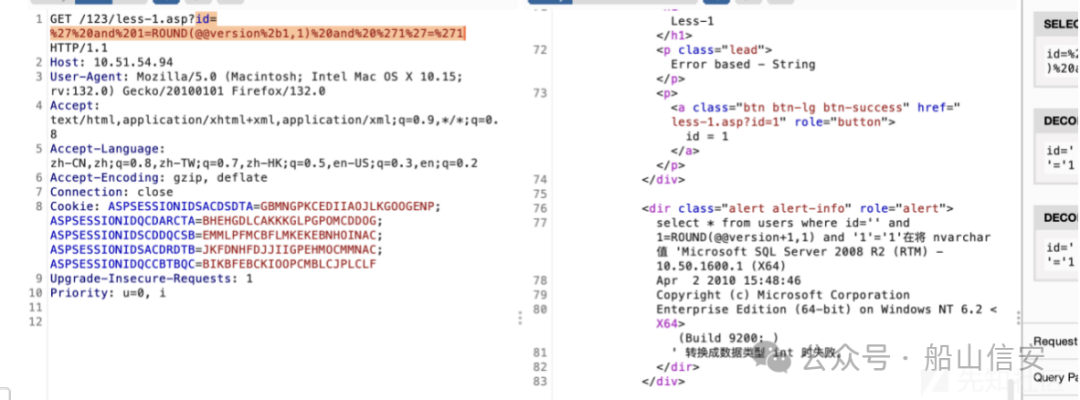Click the <p class="lead"> tag in response
Viewport: 1080px width, 400px height.
[714, 50]
